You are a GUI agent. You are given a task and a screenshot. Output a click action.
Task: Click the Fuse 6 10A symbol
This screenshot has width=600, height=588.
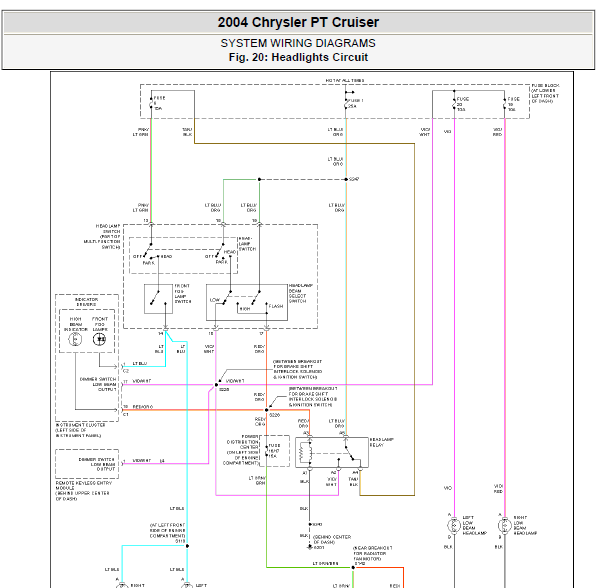(151, 103)
